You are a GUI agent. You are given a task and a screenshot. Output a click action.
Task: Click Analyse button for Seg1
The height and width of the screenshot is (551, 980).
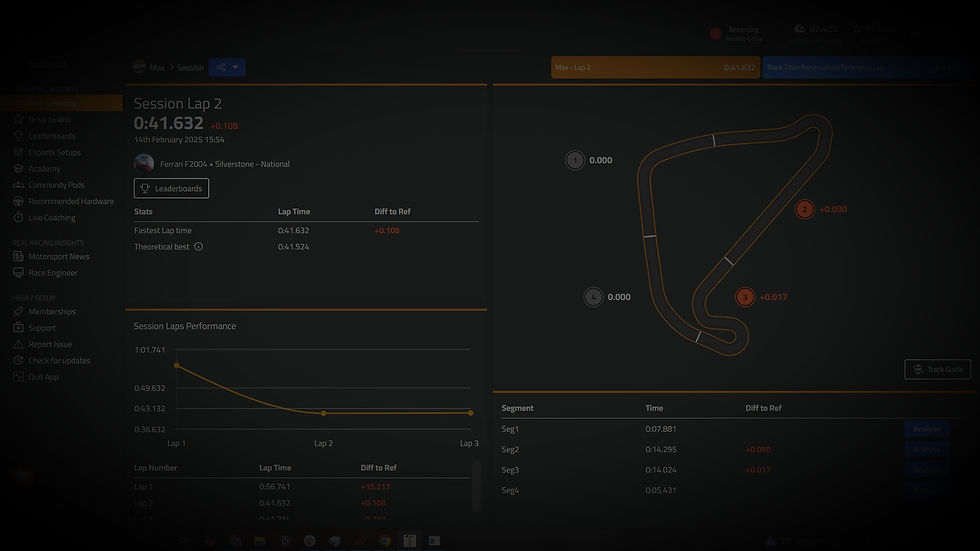coord(926,429)
